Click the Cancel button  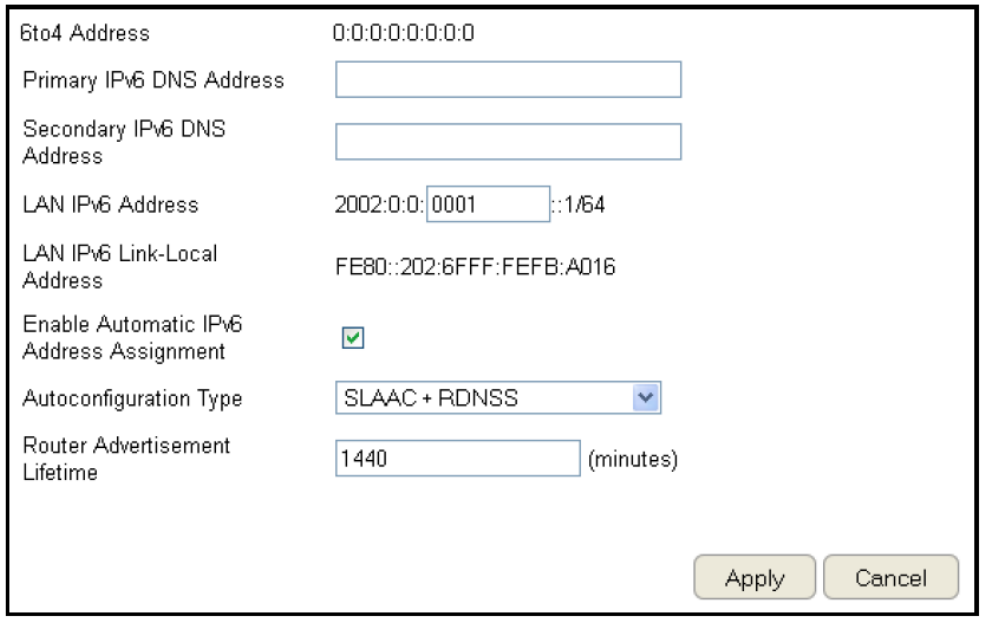(x=890, y=578)
